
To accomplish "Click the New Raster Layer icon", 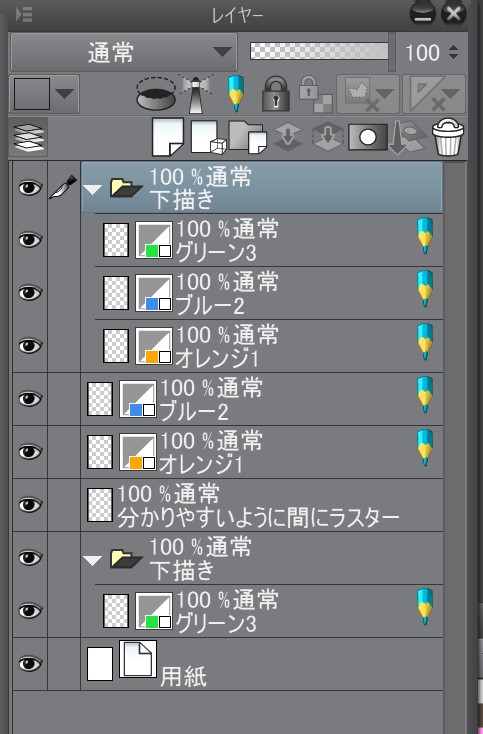I will pyautogui.click(x=168, y=137).
